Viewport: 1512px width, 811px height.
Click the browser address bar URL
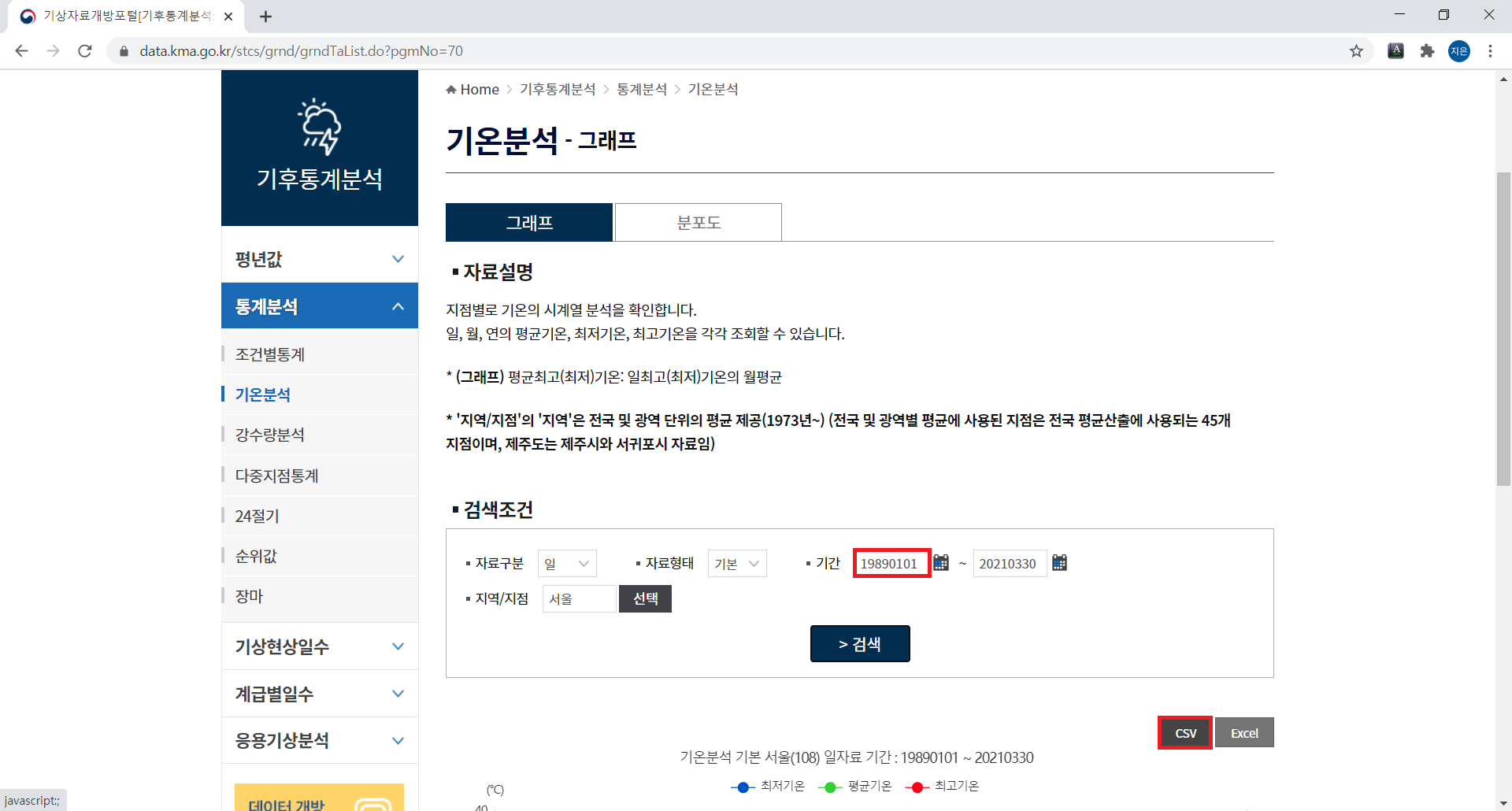tap(302, 51)
